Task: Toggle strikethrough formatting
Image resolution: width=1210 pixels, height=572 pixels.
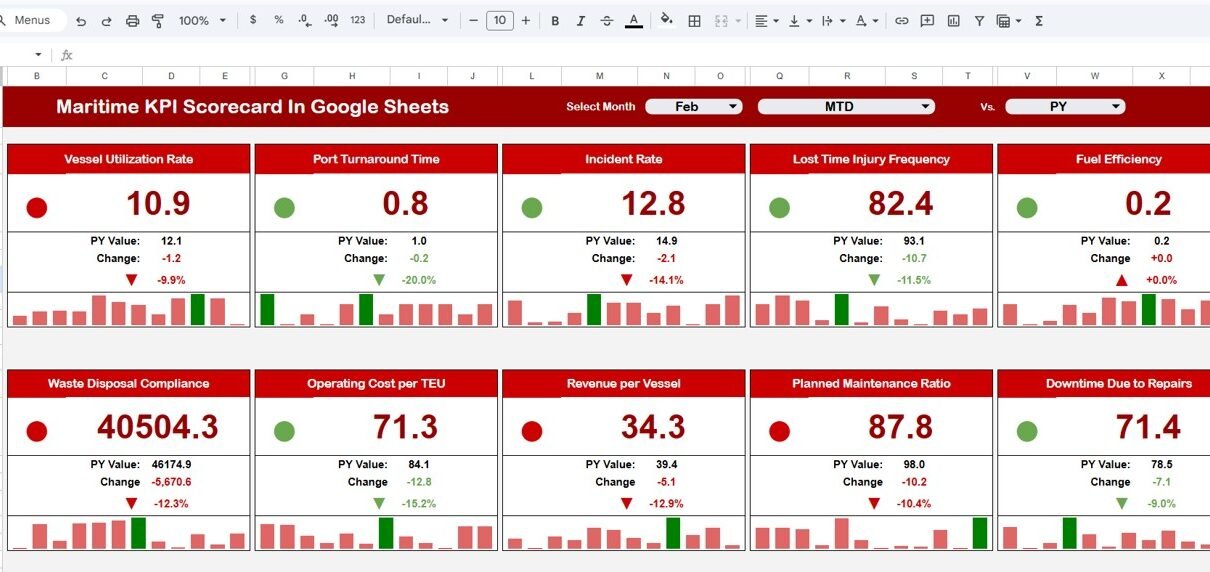Action: tap(606, 21)
